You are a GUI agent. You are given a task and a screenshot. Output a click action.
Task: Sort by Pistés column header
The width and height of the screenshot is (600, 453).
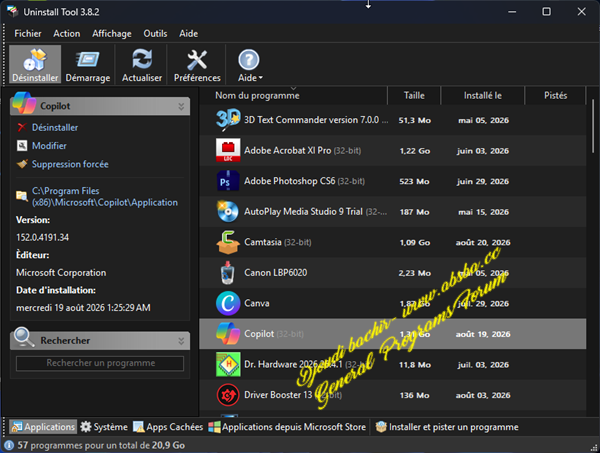click(555, 96)
